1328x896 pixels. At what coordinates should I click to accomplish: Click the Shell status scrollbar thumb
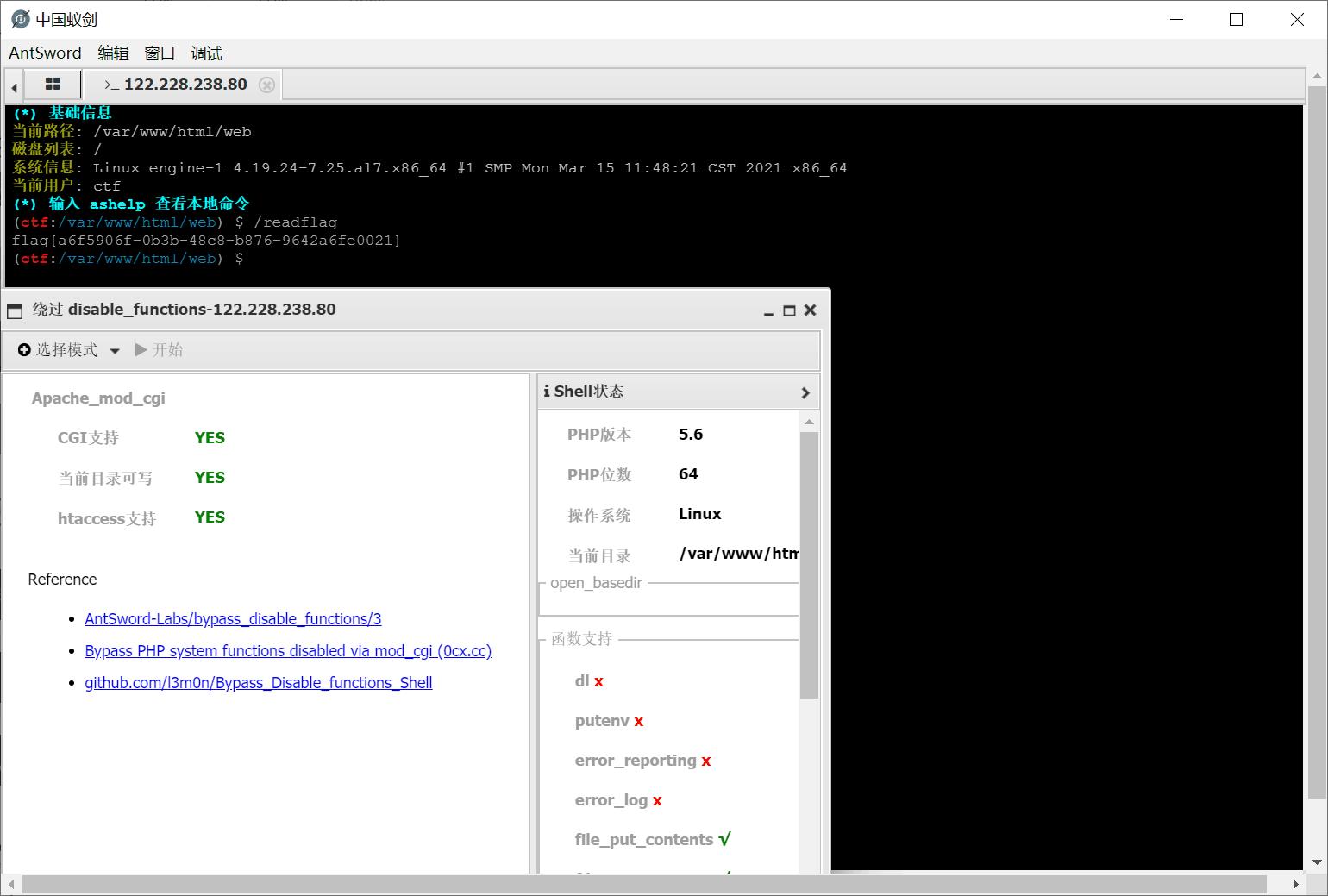point(809,565)
